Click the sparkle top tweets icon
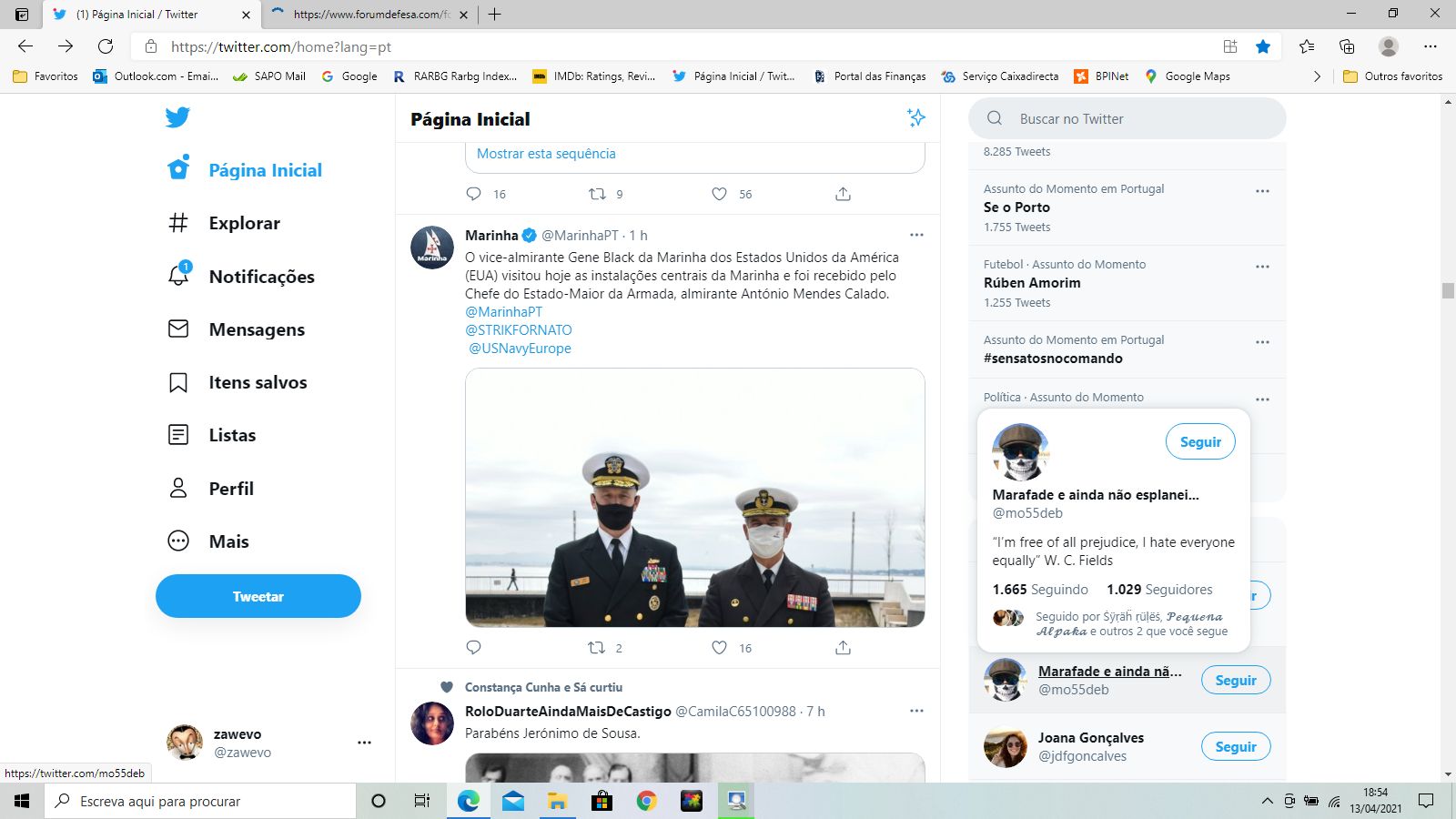Screen dimensions: 1456x819 pos(916,117)
